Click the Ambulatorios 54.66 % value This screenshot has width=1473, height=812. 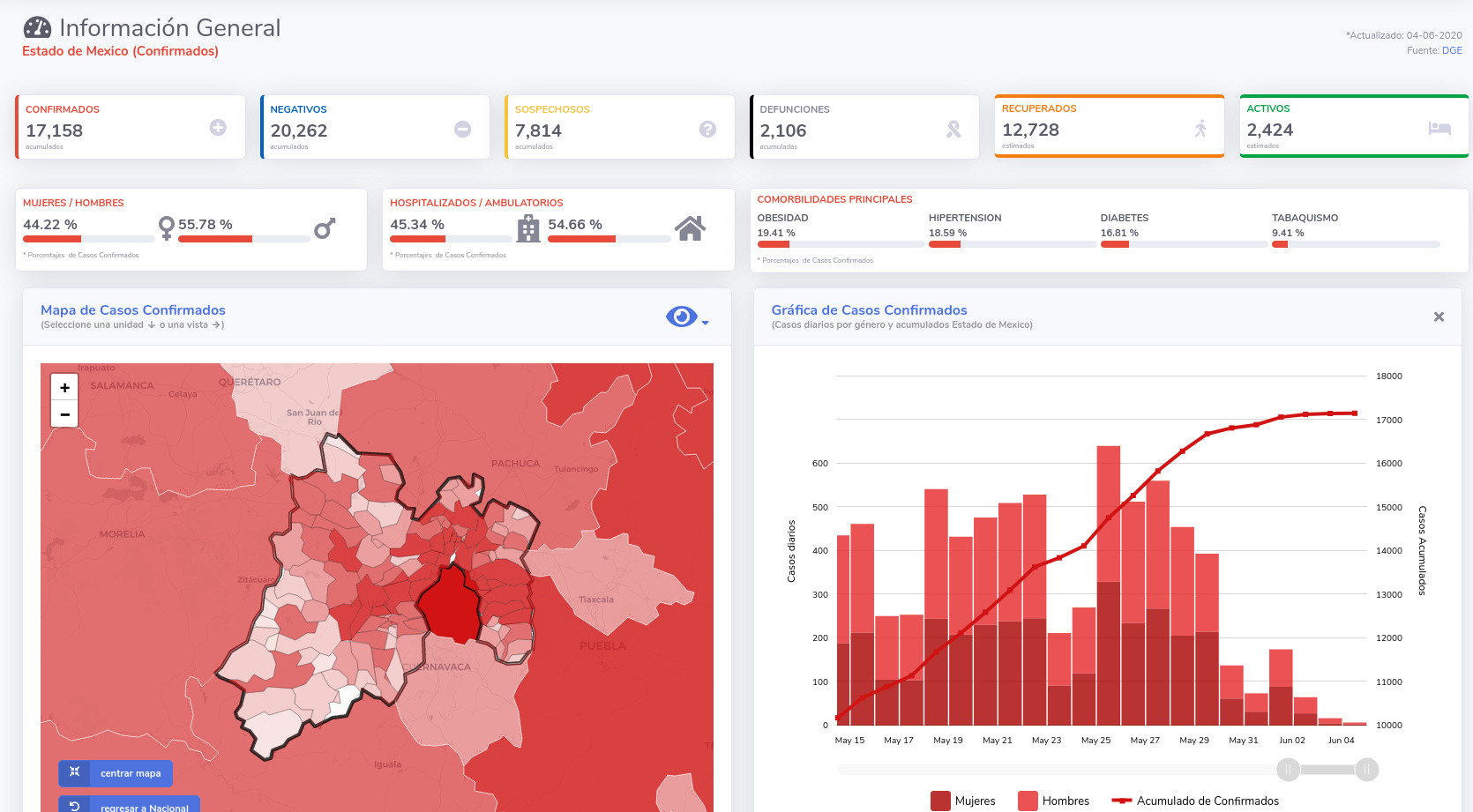click(575, 225)
